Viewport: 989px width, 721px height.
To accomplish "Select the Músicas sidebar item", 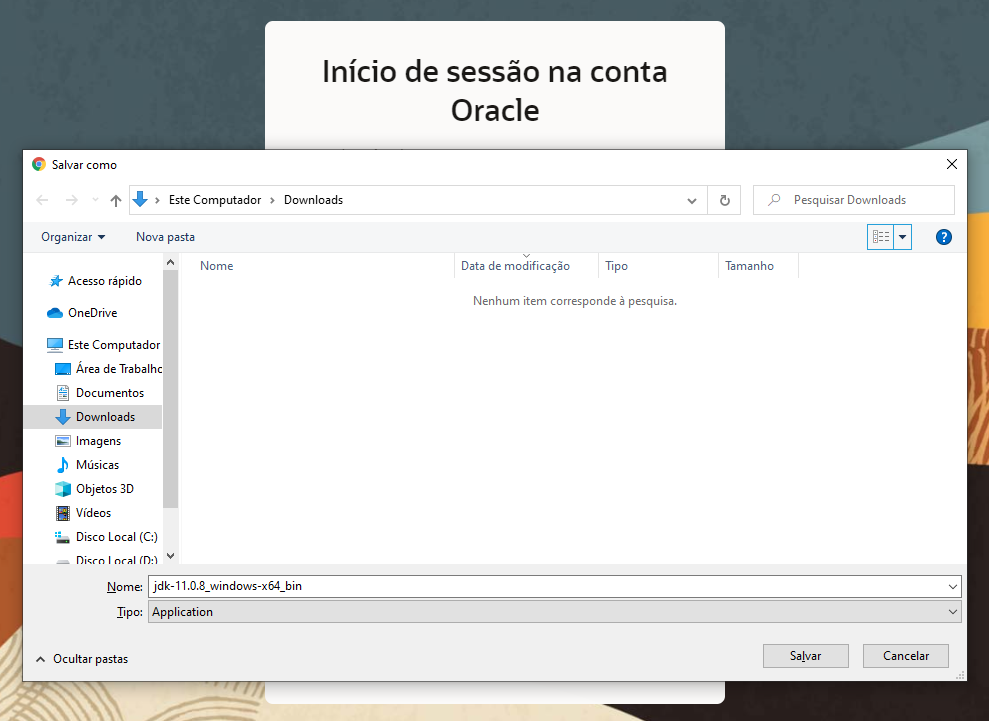I will tap(100, 464).
